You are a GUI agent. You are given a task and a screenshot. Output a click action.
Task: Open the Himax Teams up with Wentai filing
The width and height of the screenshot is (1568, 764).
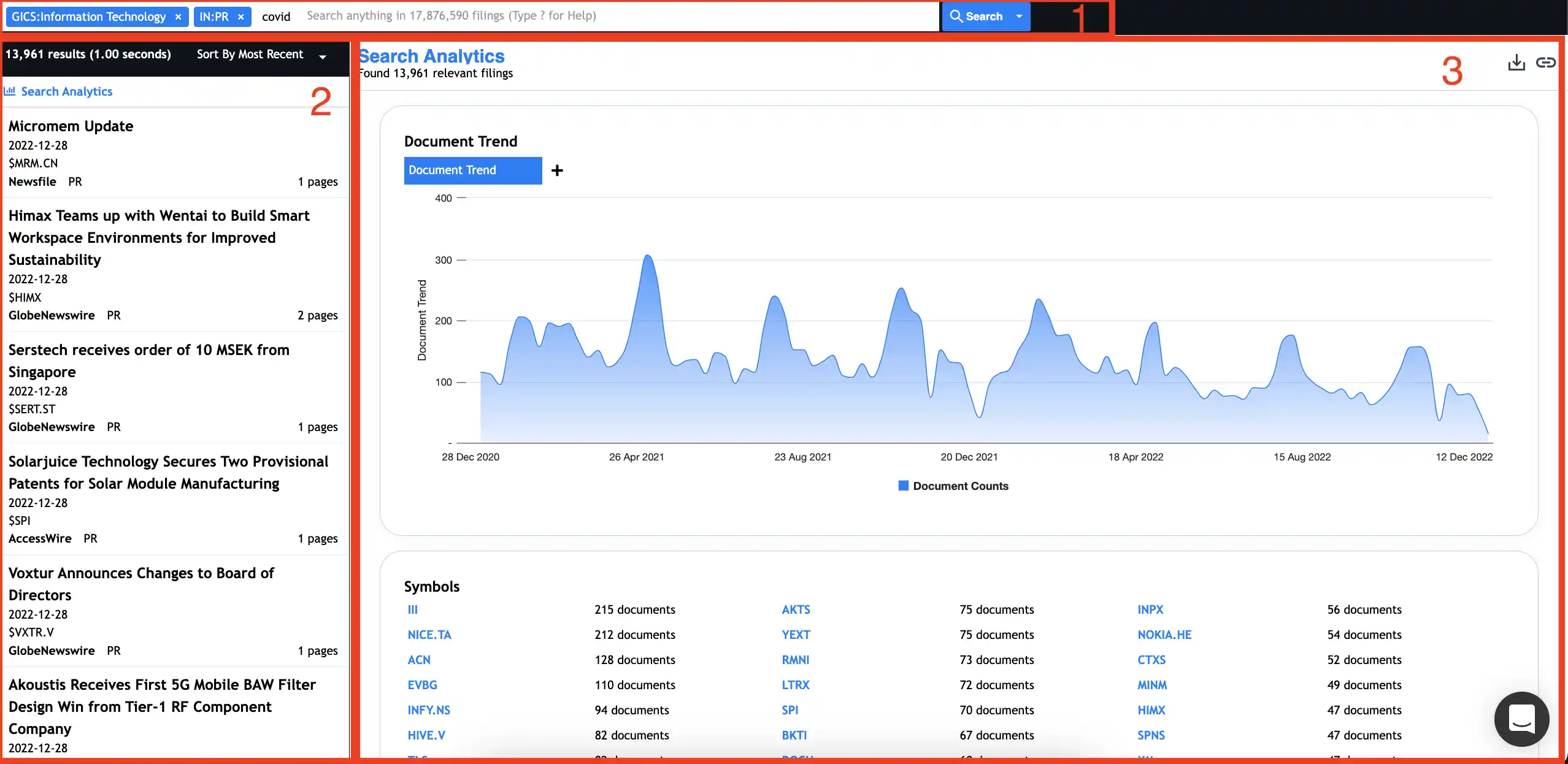[x=159, y=237]
